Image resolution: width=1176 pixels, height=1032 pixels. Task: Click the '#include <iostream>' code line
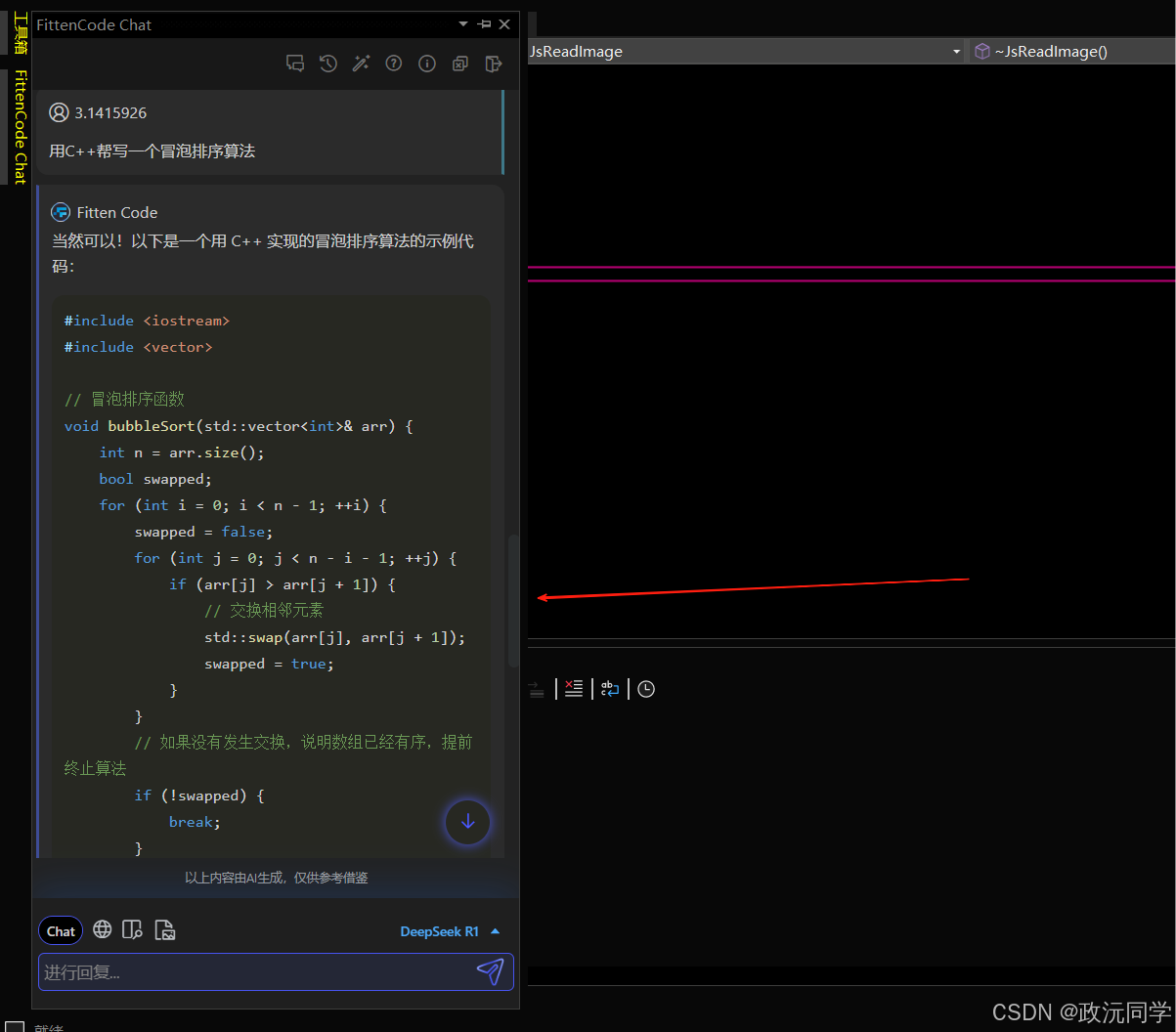pos(148,321)
